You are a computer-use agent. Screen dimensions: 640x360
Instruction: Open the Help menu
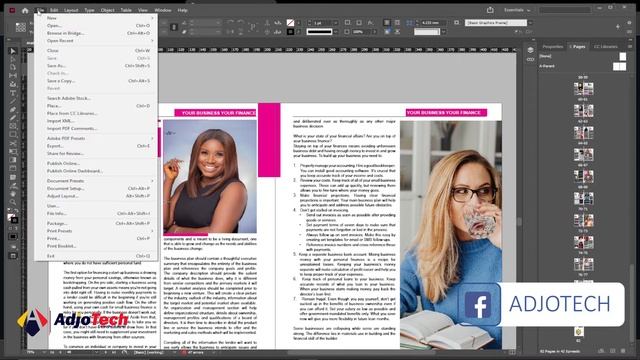[182, 10]
